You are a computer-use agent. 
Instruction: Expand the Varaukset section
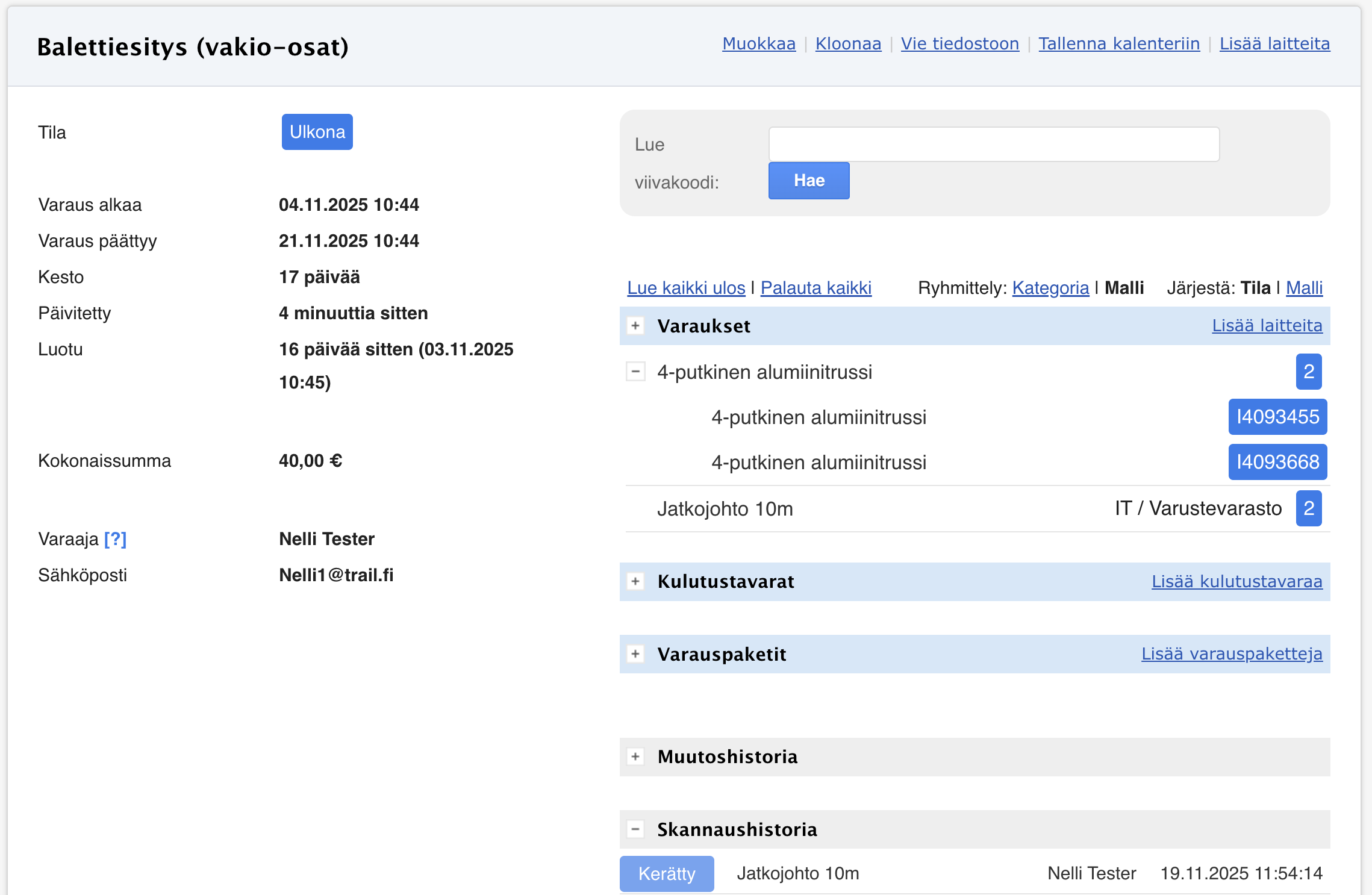[635, 326]
